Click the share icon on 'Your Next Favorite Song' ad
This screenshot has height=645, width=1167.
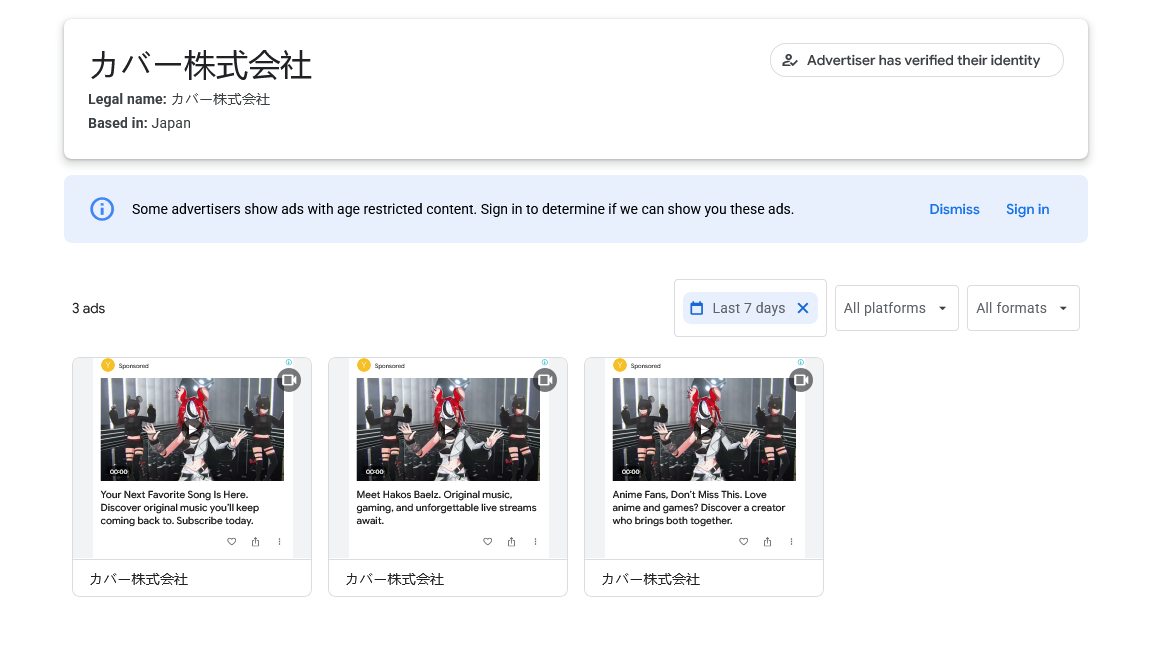point(255,542)
